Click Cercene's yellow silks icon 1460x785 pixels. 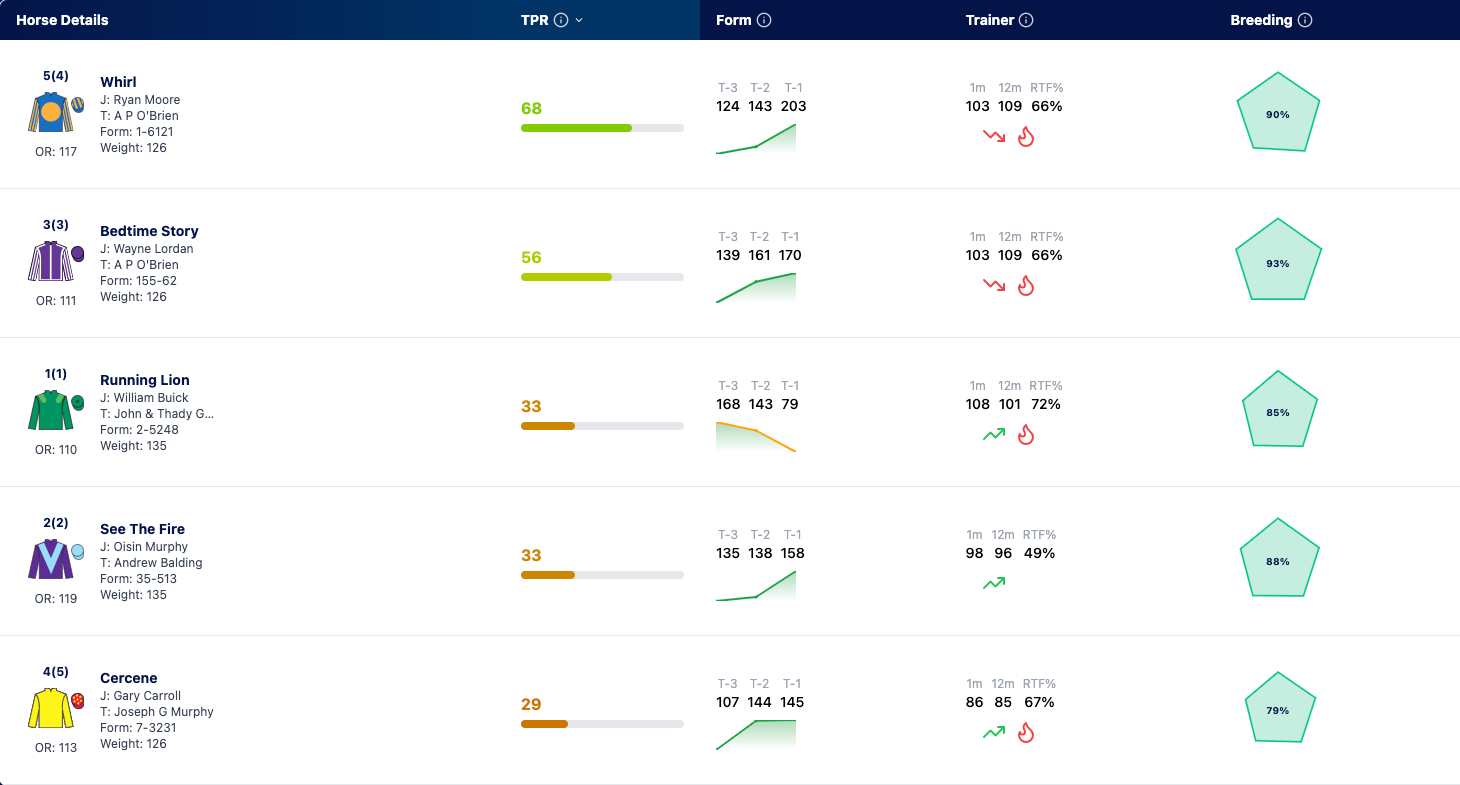tap(50, 709)
